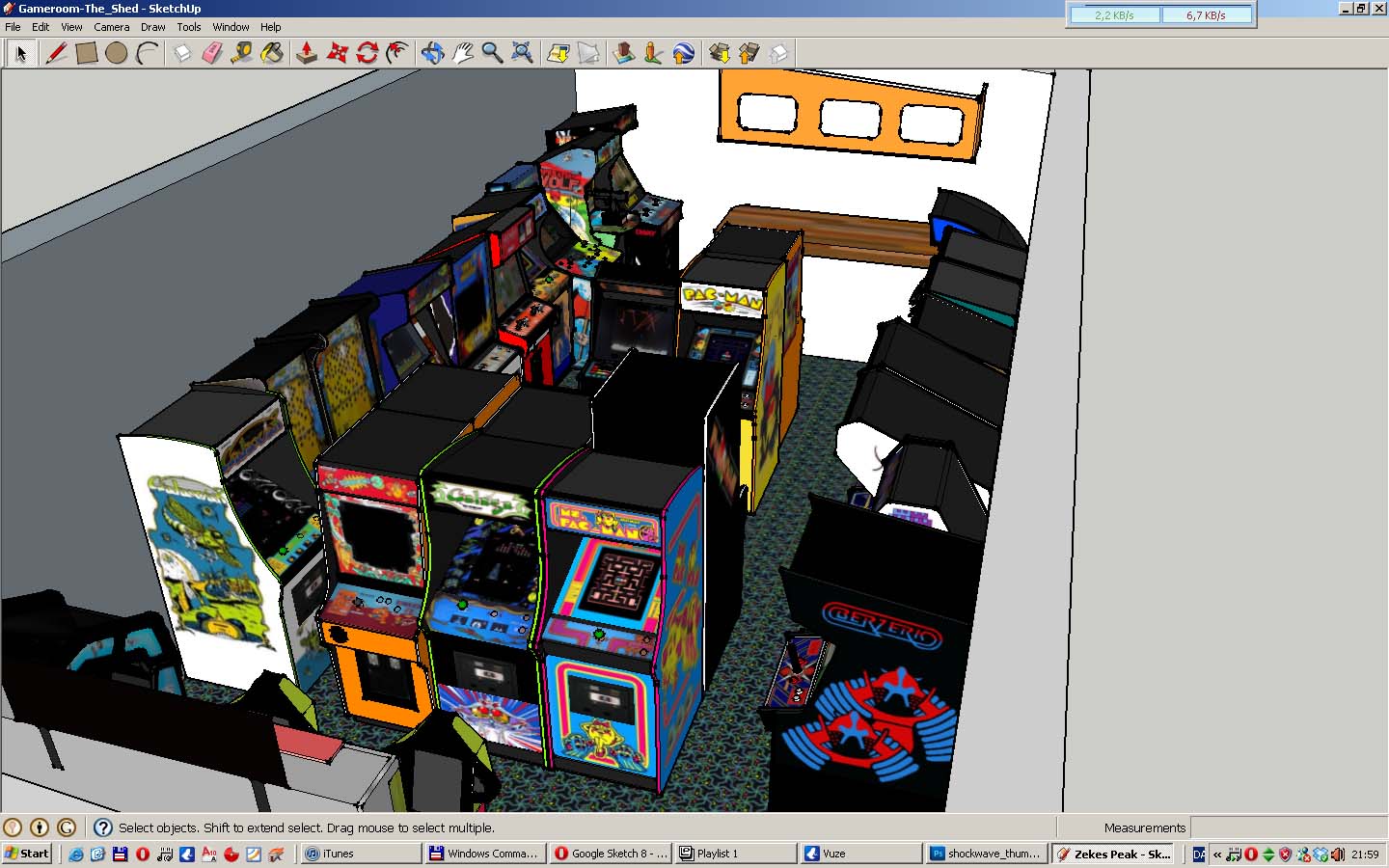Click the Zoom Extents tool
This screenshot has width=1389, height=868.
(522, 53)
